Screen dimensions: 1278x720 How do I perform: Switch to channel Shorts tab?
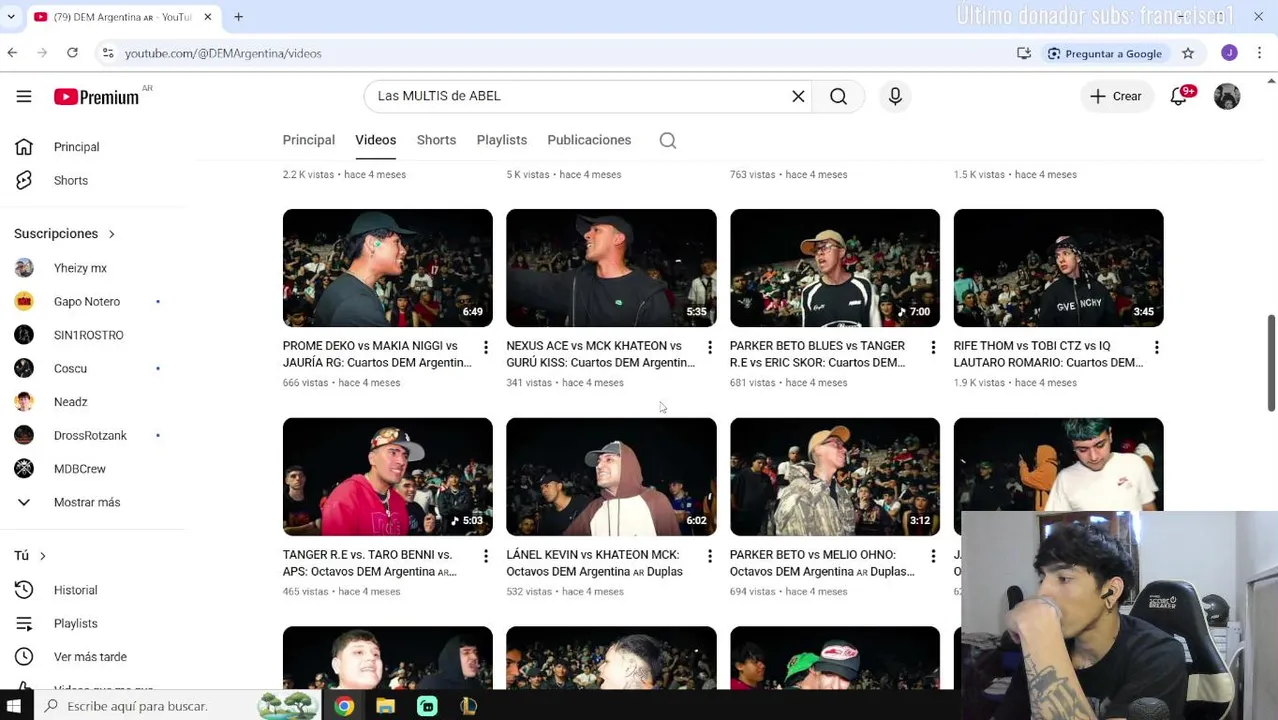click(x=436, y=140)
